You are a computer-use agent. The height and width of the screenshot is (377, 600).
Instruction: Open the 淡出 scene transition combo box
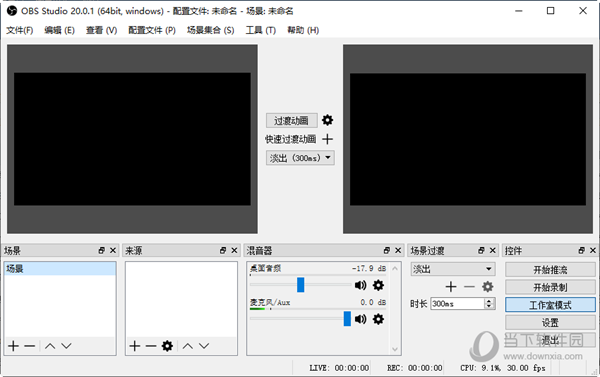(453, 269)
